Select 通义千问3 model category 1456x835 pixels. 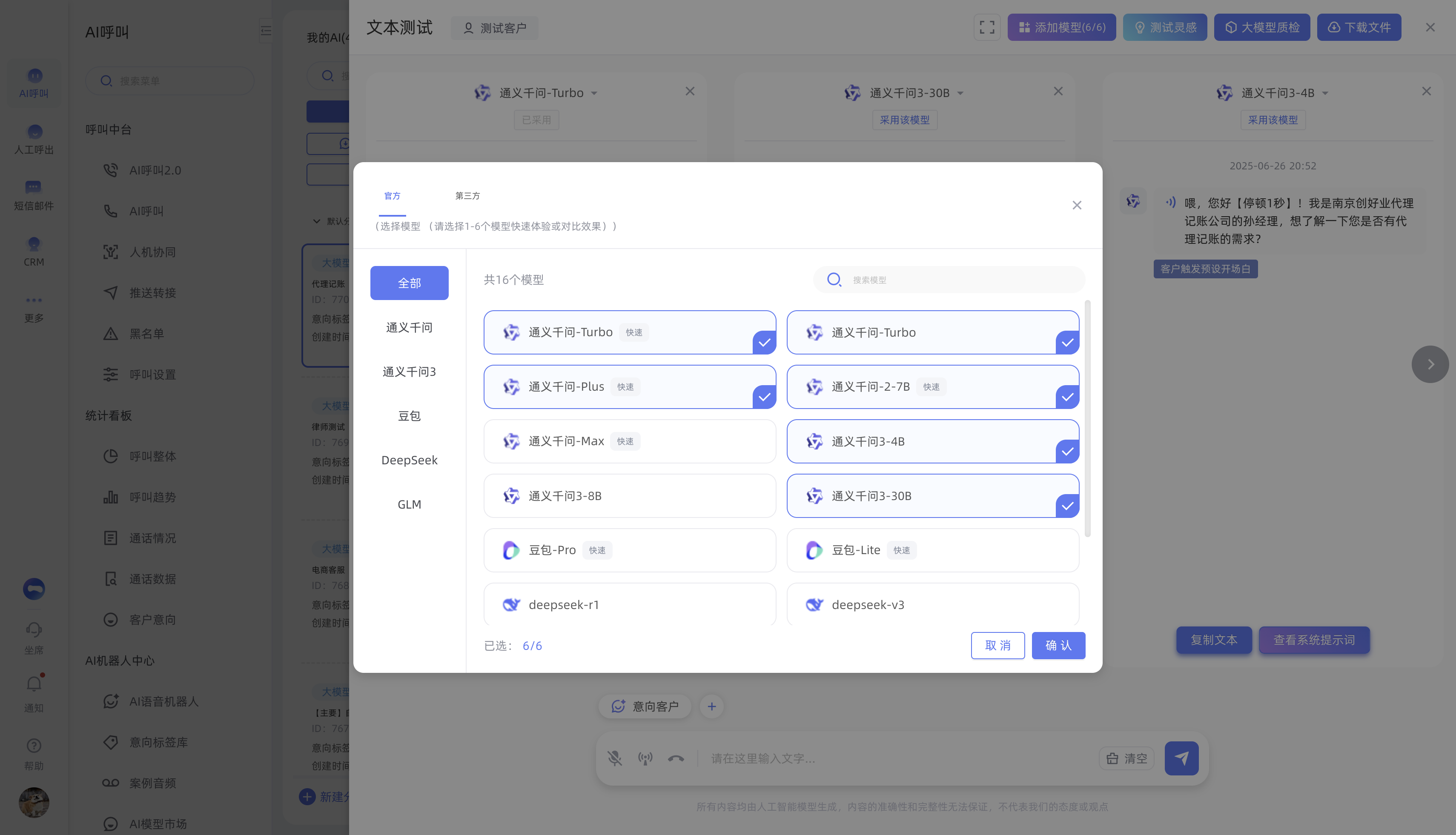(409, 372)
